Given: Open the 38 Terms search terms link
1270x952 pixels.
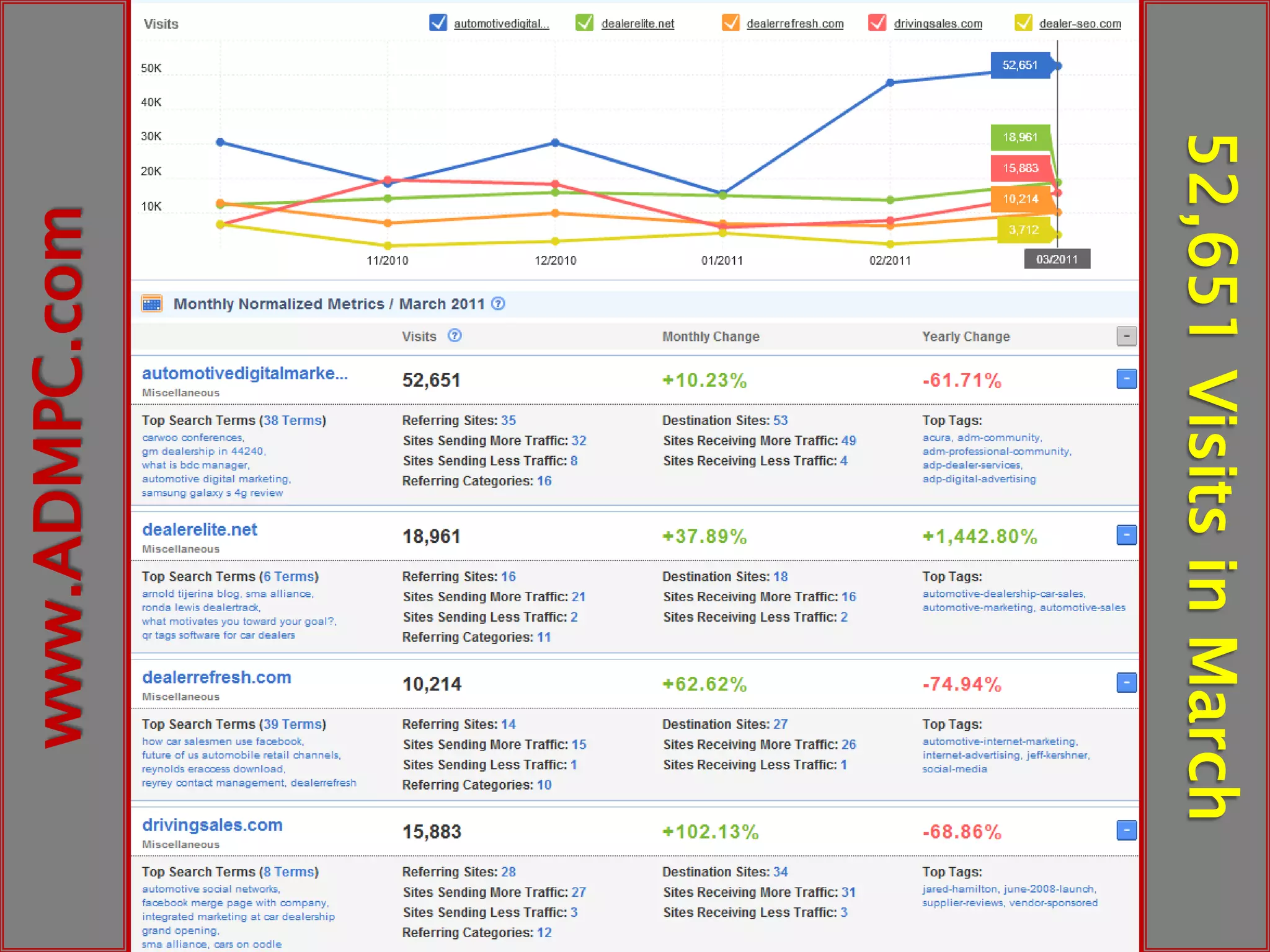Looking at the screenshot, I should 293,420.
